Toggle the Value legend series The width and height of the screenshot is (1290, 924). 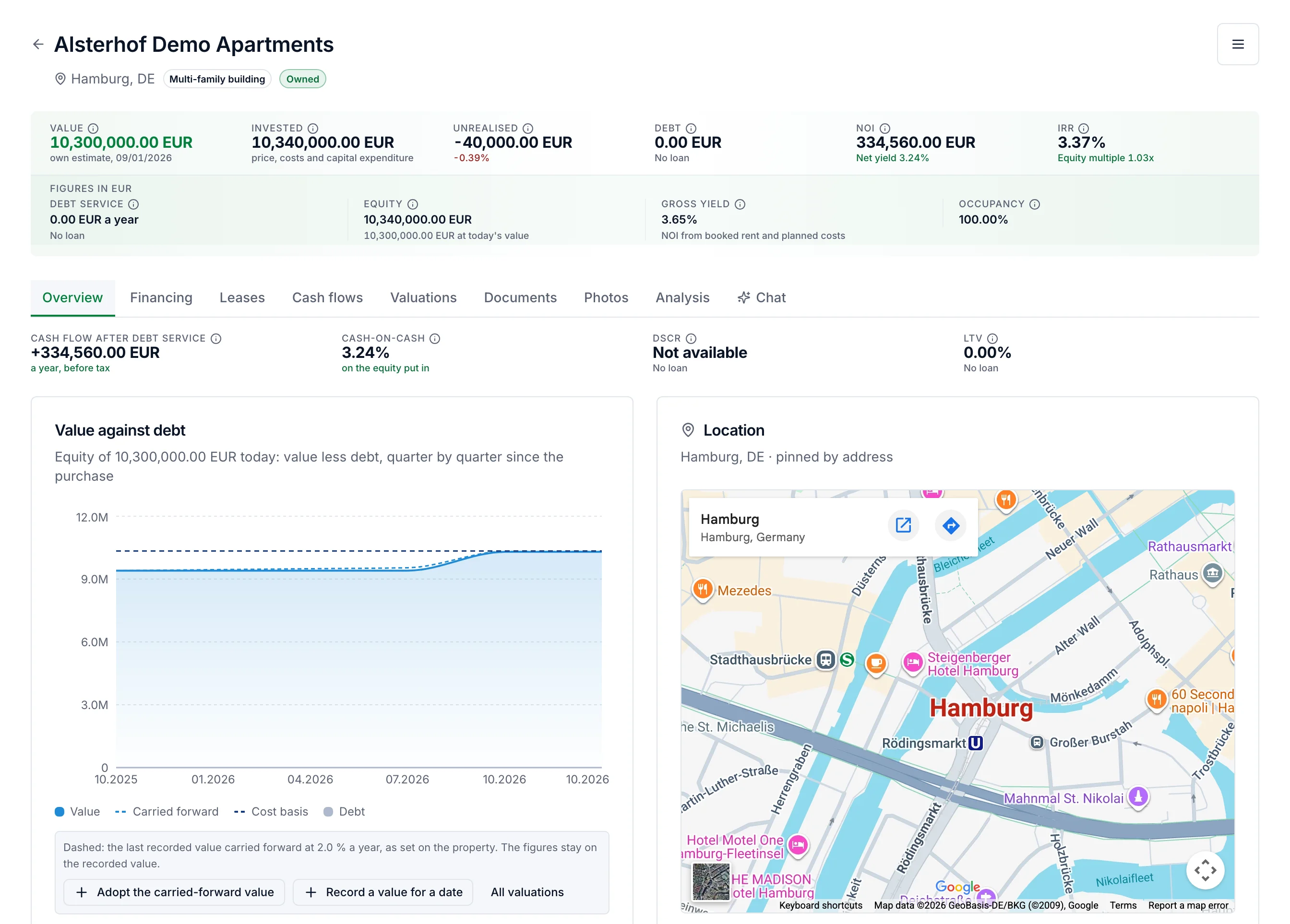[x=77, y=812]
